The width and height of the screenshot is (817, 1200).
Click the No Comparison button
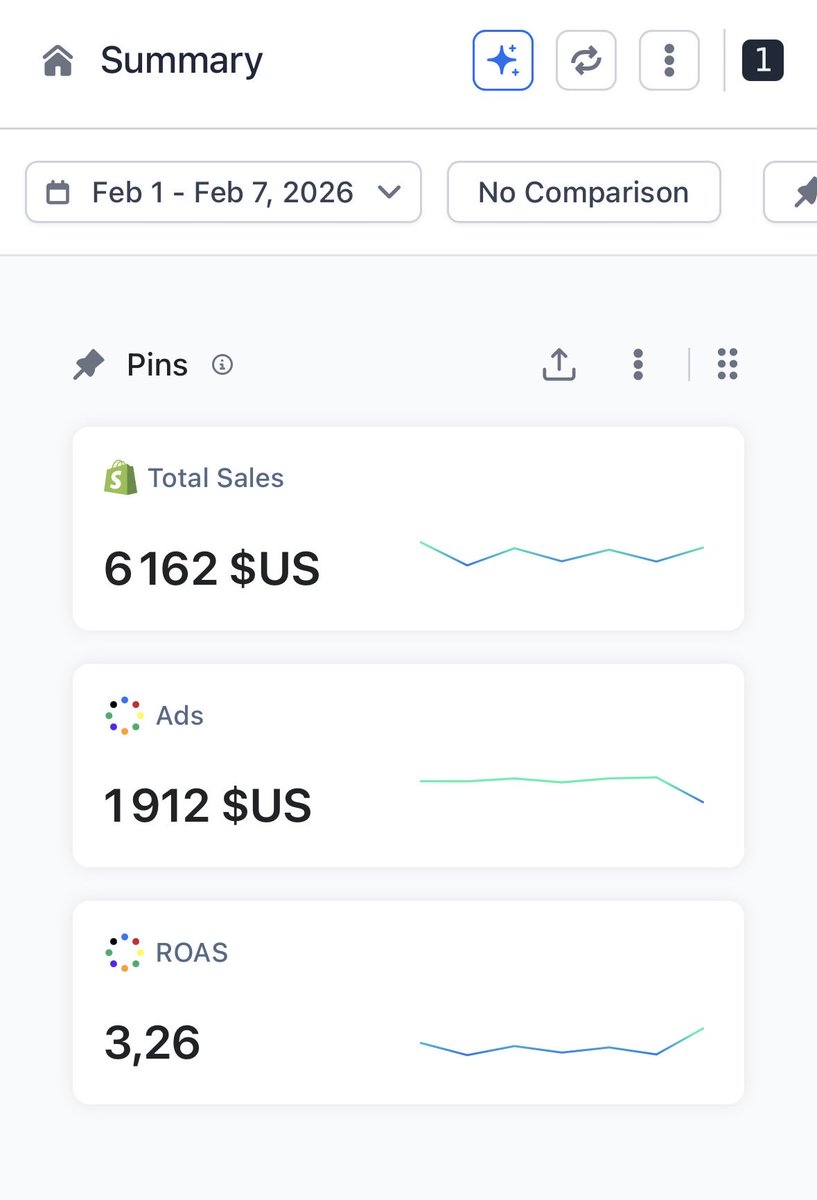[x=584, y=192]
